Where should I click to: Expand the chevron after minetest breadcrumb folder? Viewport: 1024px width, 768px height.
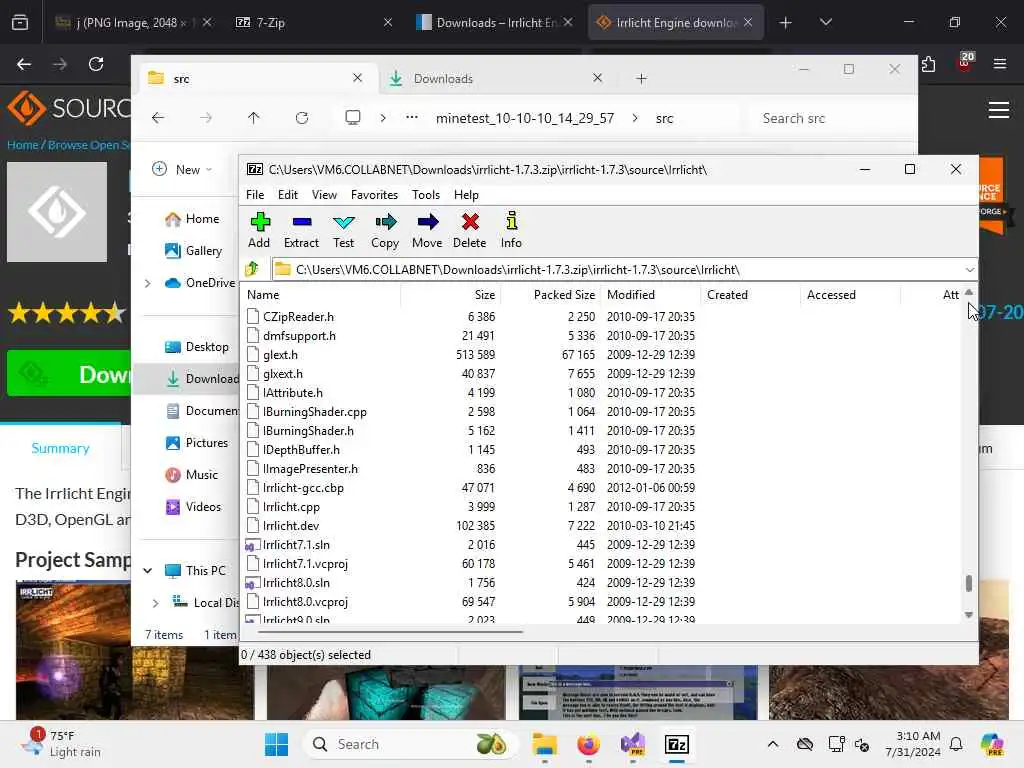coord(635,118)
